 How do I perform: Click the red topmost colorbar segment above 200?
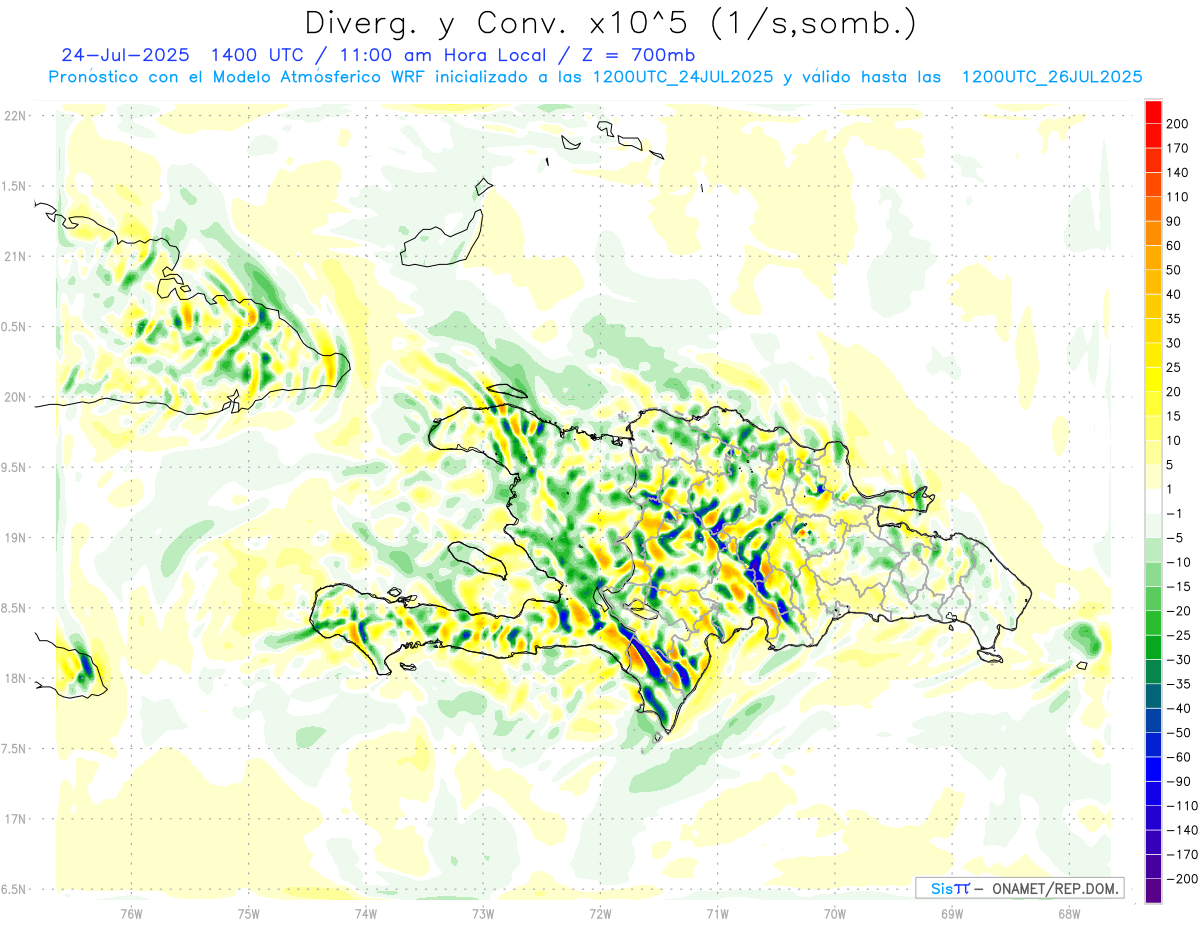pyautogui.click(x=1153, y=111)
